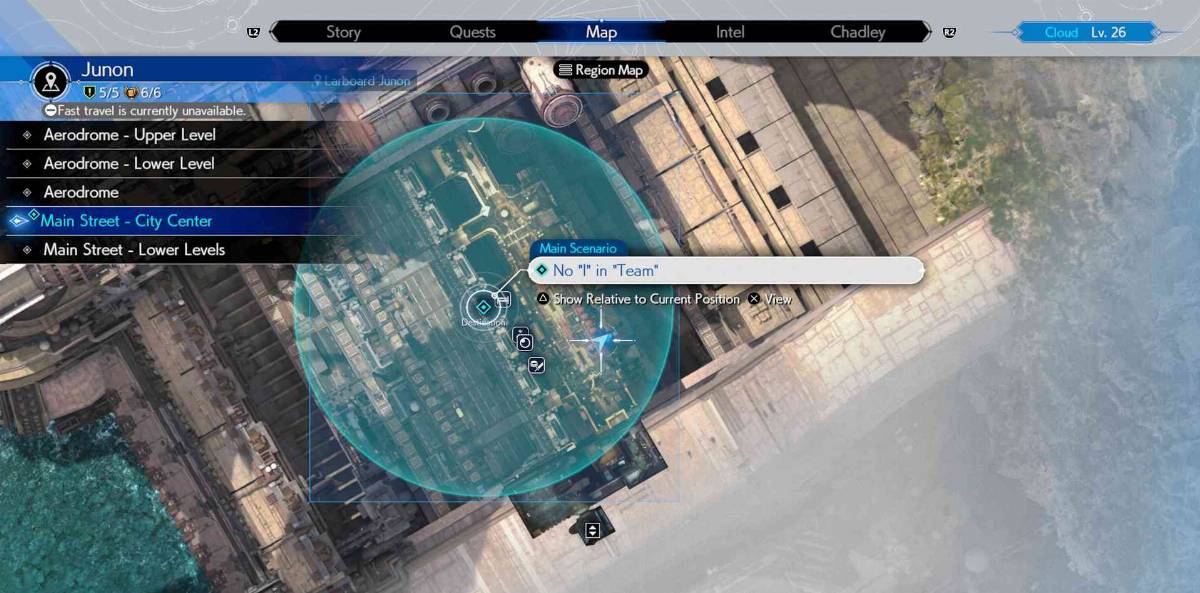1200x593 pixels.
Task: Select the No "I" in "Team" scenario label
Action: pos(605,271)
